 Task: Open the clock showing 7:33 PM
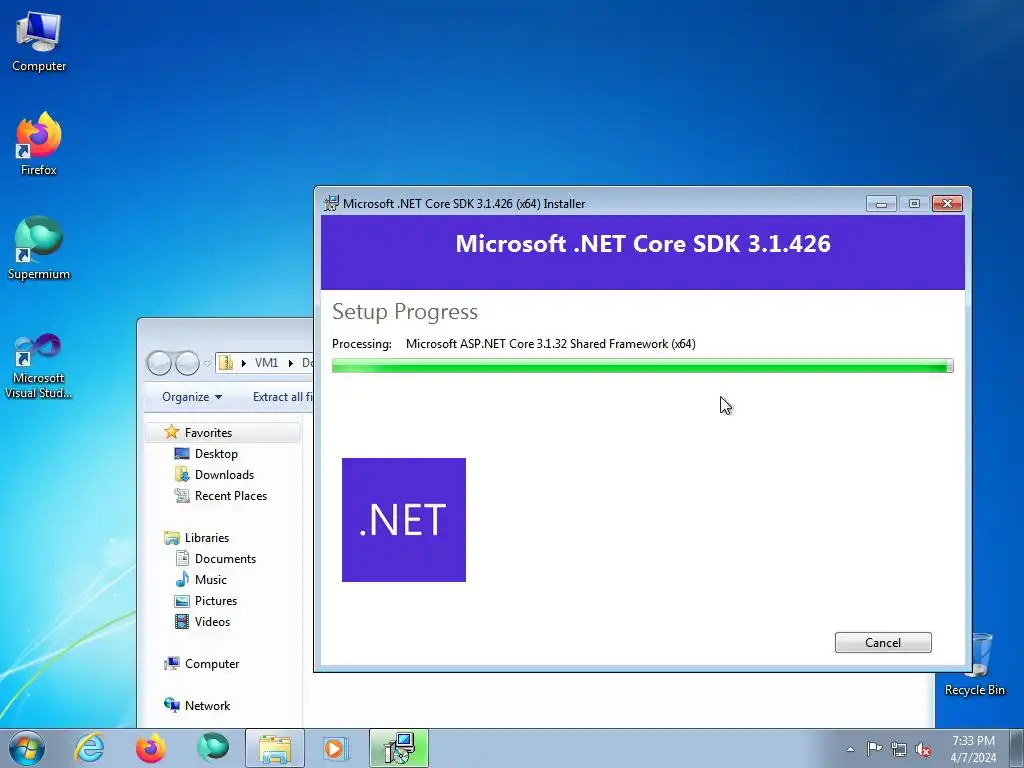click(973, 749)
